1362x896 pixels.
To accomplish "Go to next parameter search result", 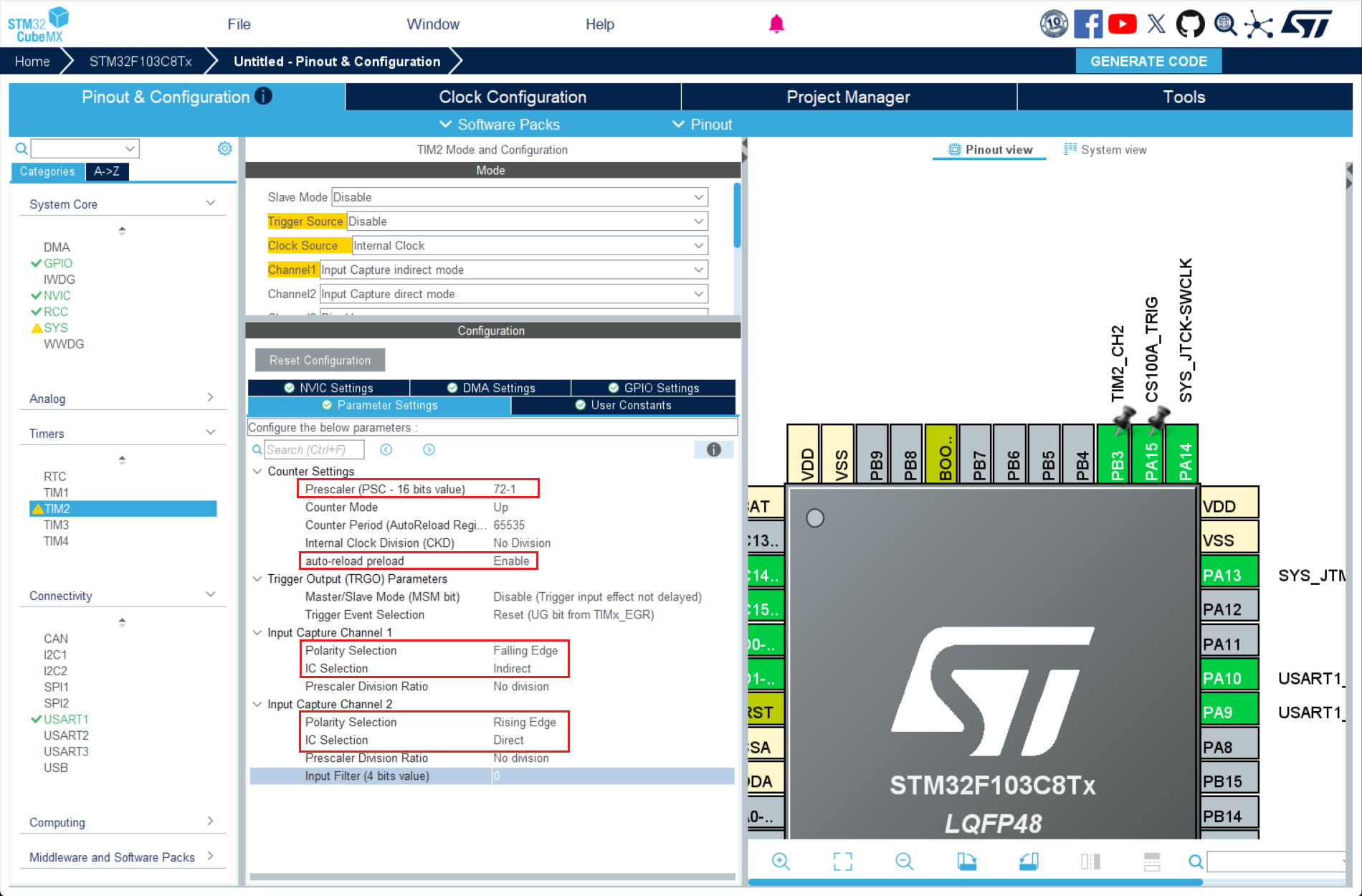I will click(x=429, y=449).
